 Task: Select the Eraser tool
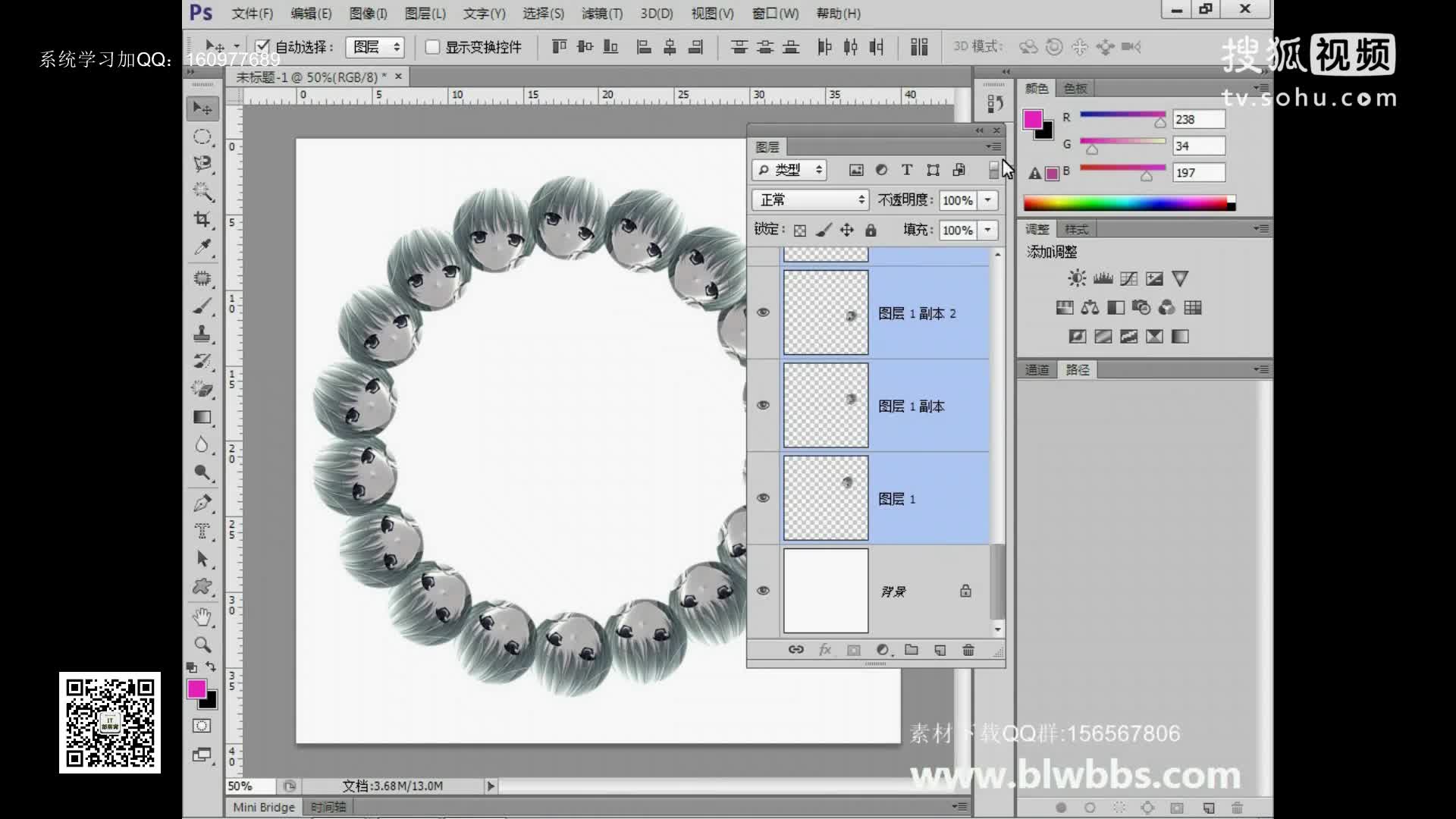202,389
